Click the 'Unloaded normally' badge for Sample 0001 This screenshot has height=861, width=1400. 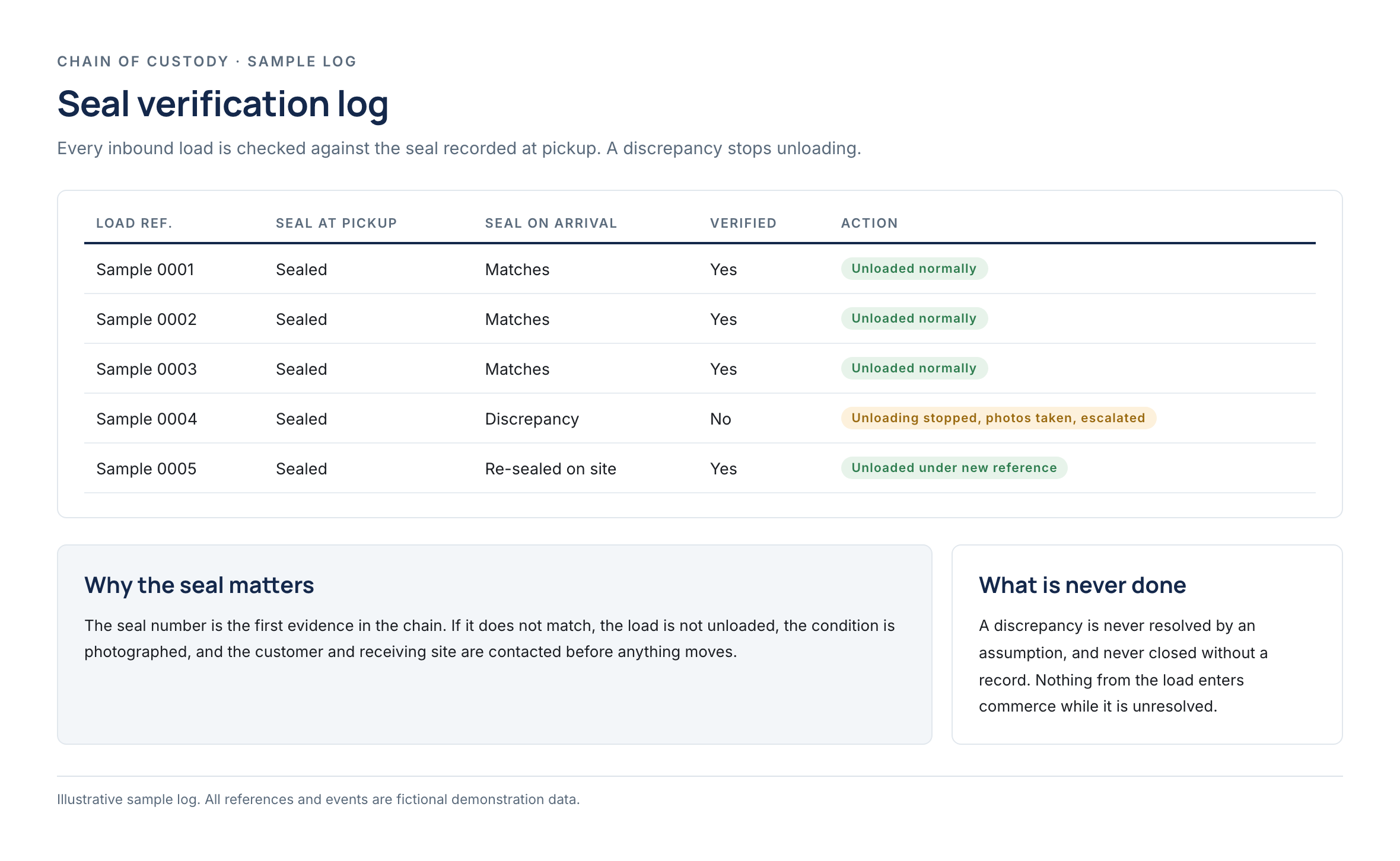point(914,269)
